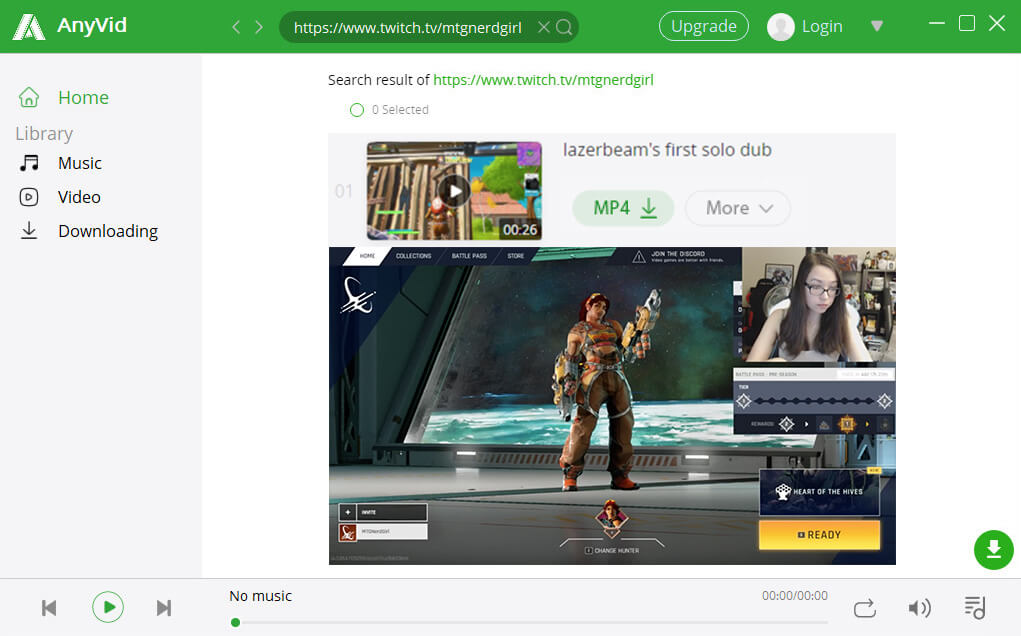The image size is (1021, 636).
Task: Skip to the previous track
Action: pos(49,608)
